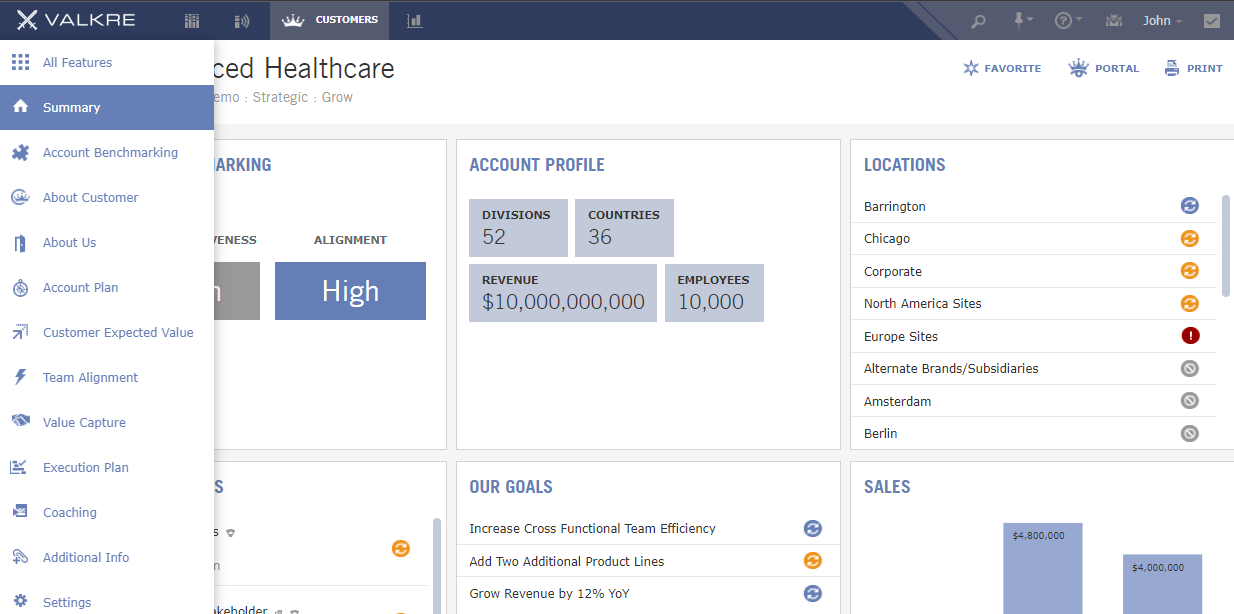This screenshot has width=1234, height=614.
Task: Click the $4,800,000 sales bar
Action: 1042,568
